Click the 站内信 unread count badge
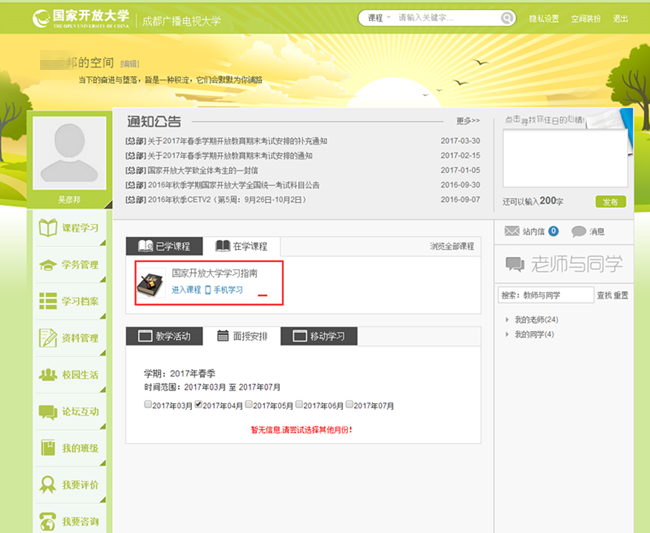 pyautogui.click(x=553, y=231)
